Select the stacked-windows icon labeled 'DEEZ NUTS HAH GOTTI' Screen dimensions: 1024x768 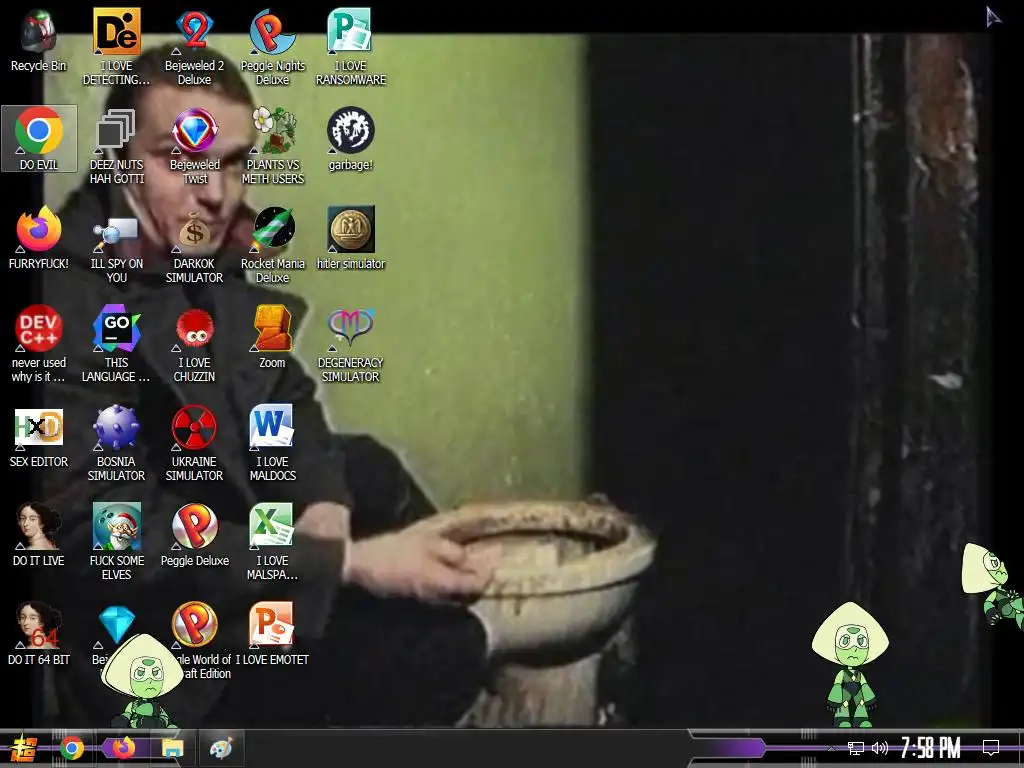116,146
